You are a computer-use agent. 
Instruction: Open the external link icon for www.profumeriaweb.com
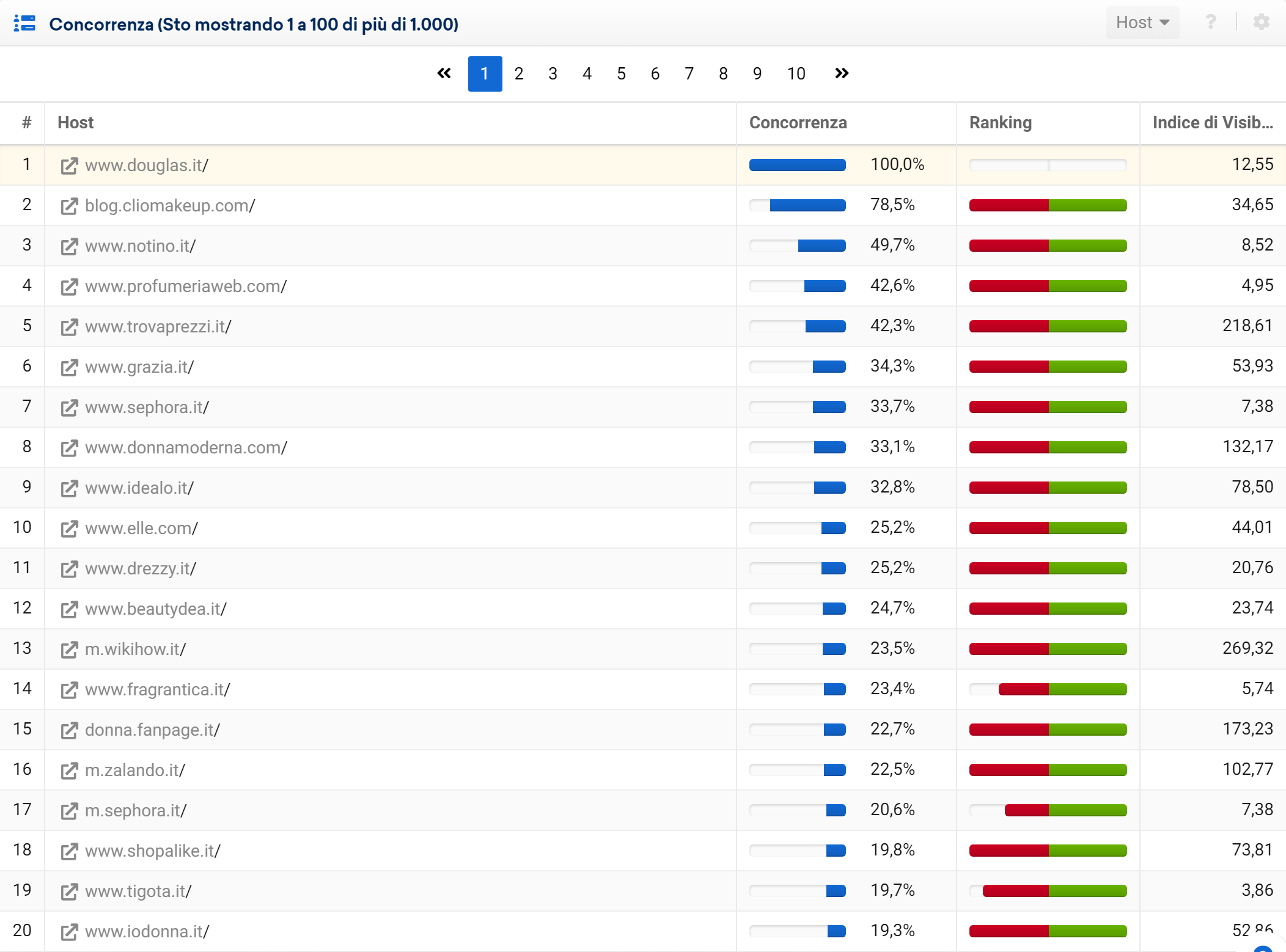click(69, 287)
